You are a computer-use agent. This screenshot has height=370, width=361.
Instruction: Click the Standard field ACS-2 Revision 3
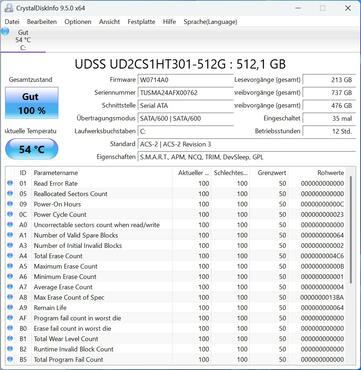click(246, 144)
